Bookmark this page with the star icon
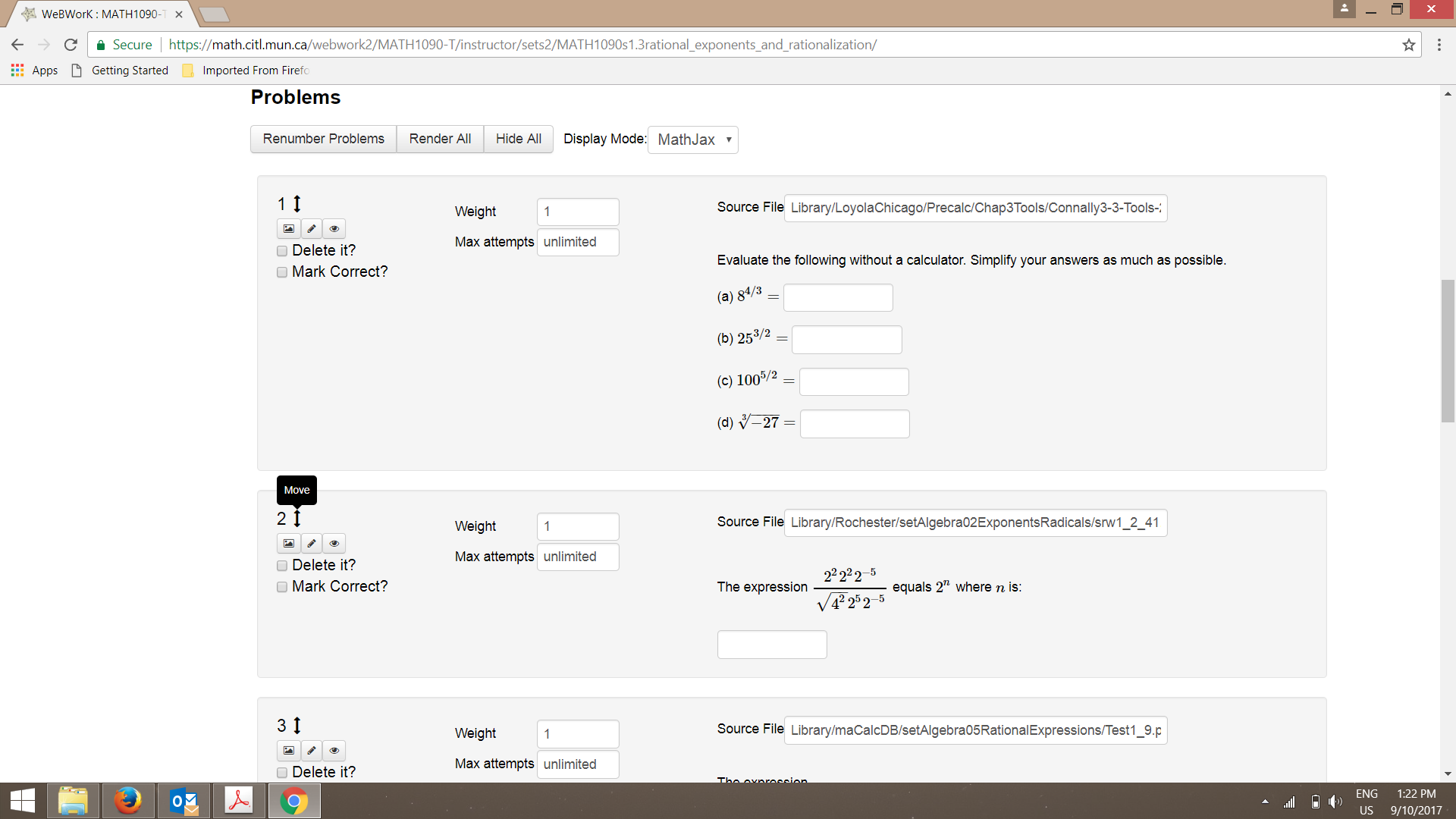Screen dimensions: 1456x819 [1408, 45]
